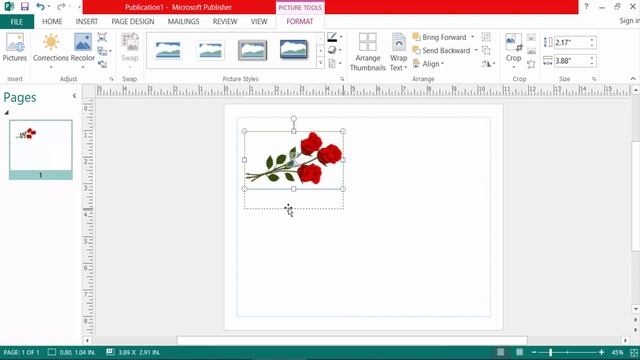The height and width of the screenshot is (360, 640).
Task: Open the Wrap Text options
Action: 398,52
